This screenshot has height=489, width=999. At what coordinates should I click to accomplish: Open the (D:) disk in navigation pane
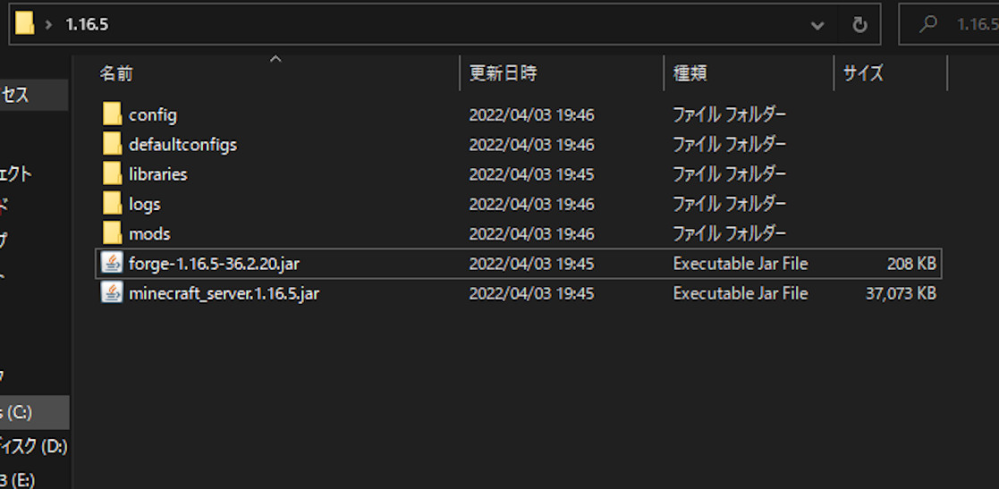pos(34,446)
